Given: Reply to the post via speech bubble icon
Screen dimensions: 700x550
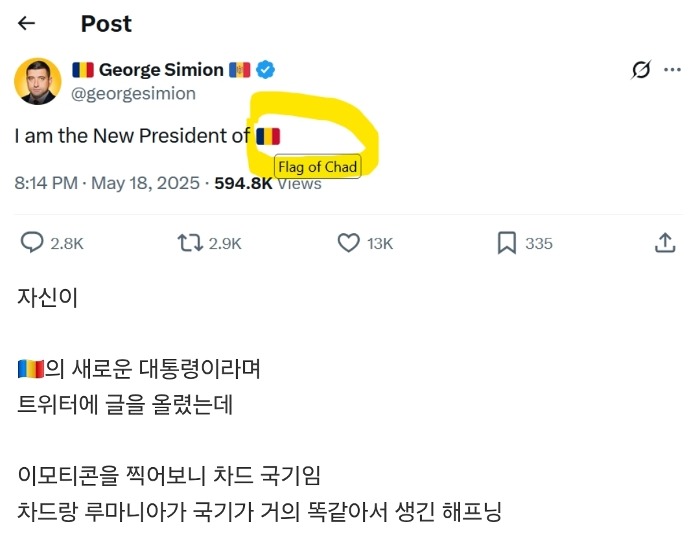Looking at the screenshot, I should [x=33, y=243].
